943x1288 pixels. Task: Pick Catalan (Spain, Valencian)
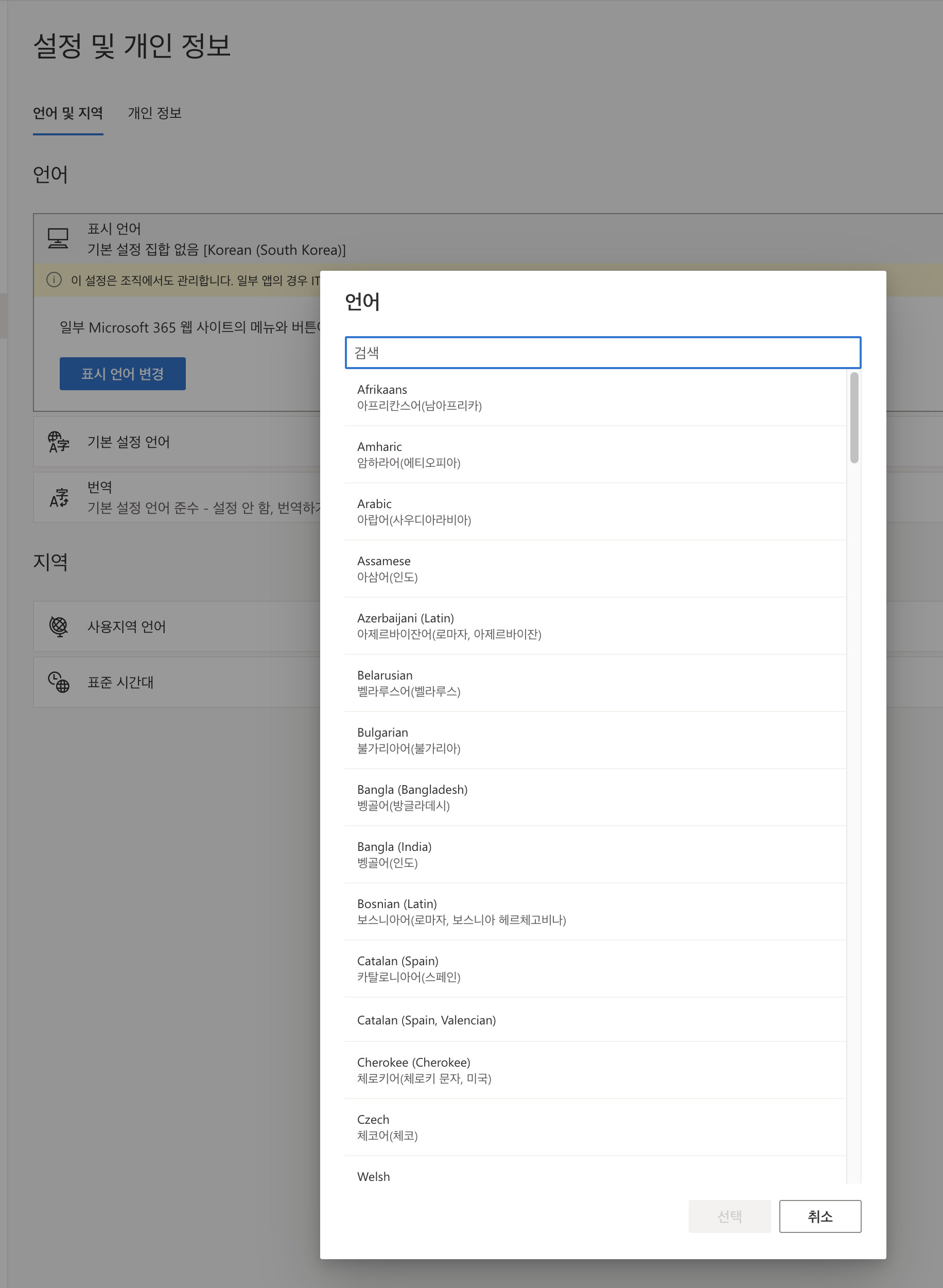pos(596,1020)
